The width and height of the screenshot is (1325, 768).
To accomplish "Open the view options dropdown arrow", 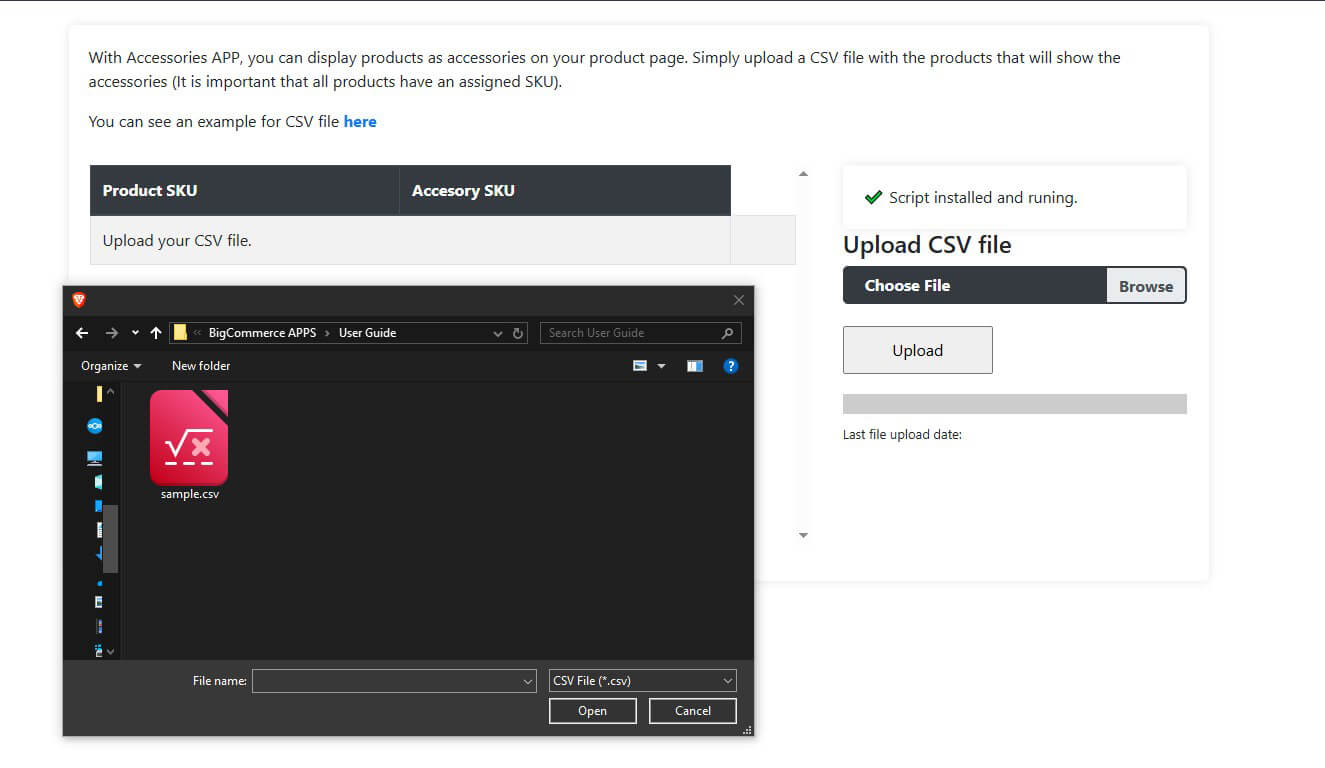I will pyautogui.click(x=661, y=366).
